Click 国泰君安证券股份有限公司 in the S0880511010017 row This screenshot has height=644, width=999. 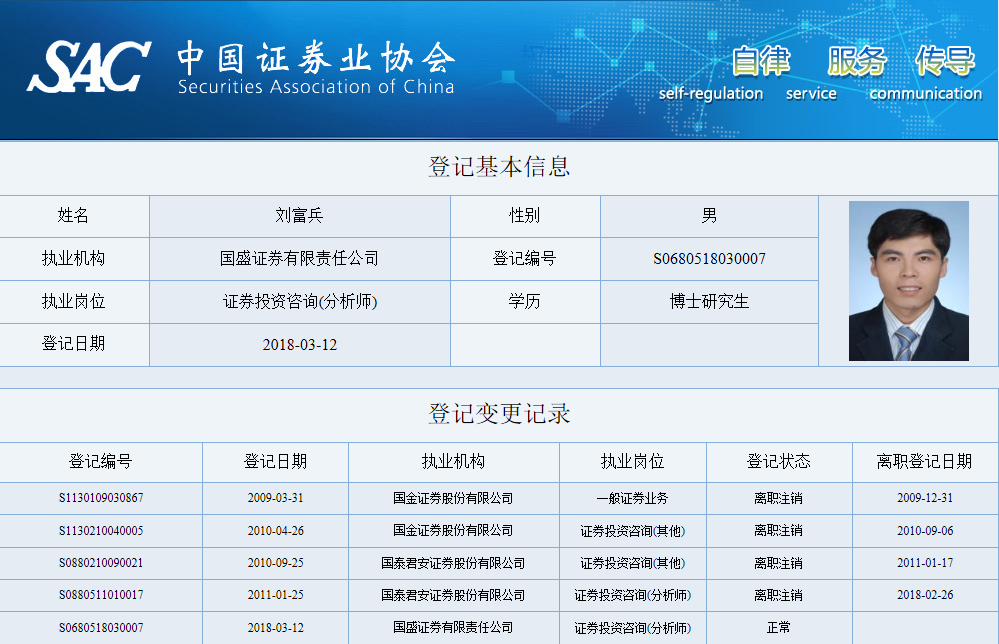[453, 595]
